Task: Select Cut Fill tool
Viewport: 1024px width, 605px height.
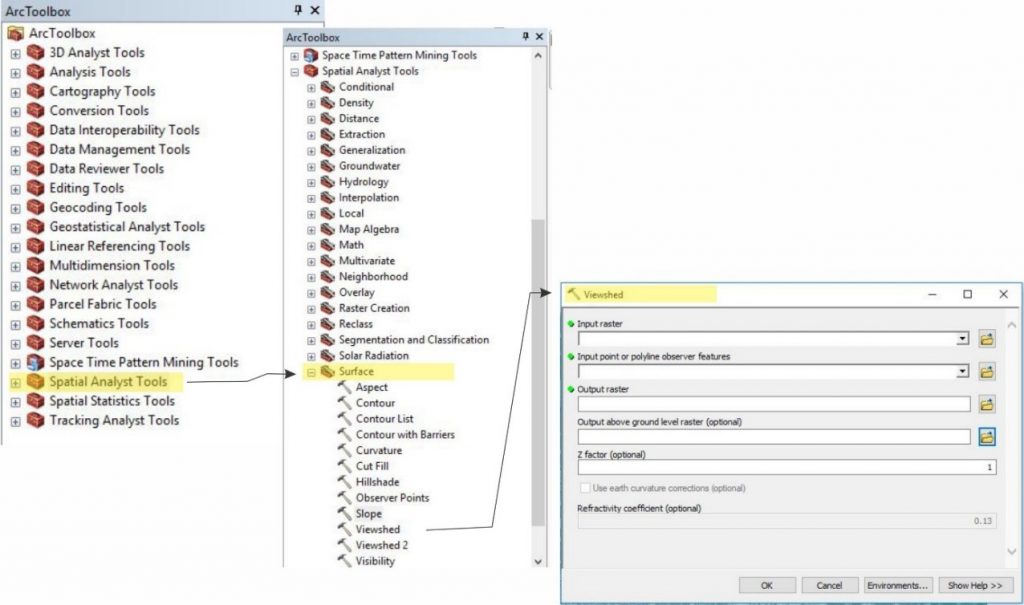Action: [372, 466]
